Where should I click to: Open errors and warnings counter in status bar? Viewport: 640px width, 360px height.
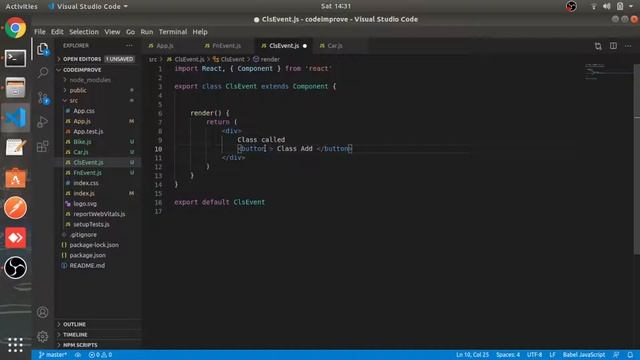click(100, 355)
